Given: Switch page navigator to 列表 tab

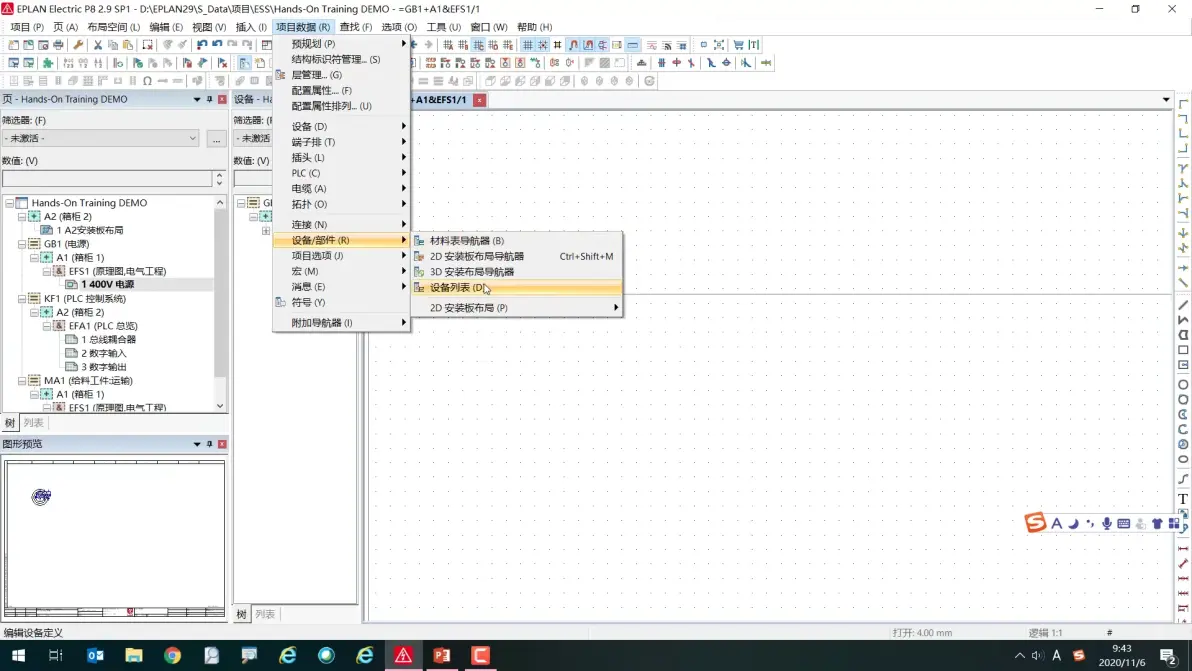Looking at the screenshot, I should (x=33, y=423).
